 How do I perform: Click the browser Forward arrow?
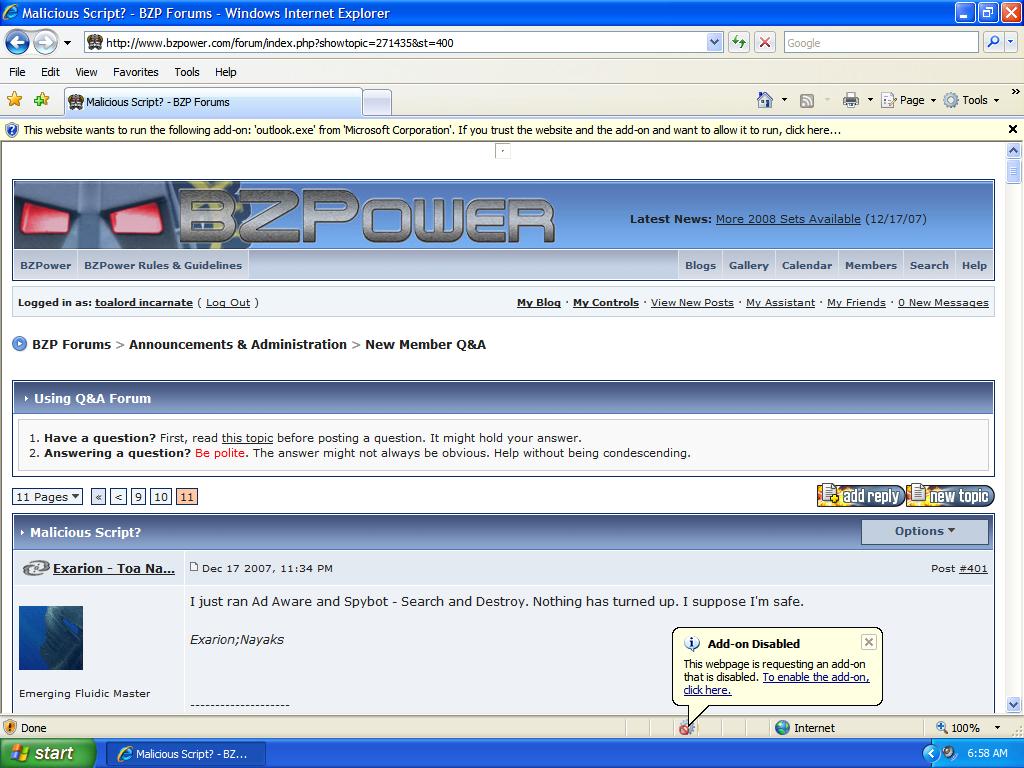[x=44, y=43]
